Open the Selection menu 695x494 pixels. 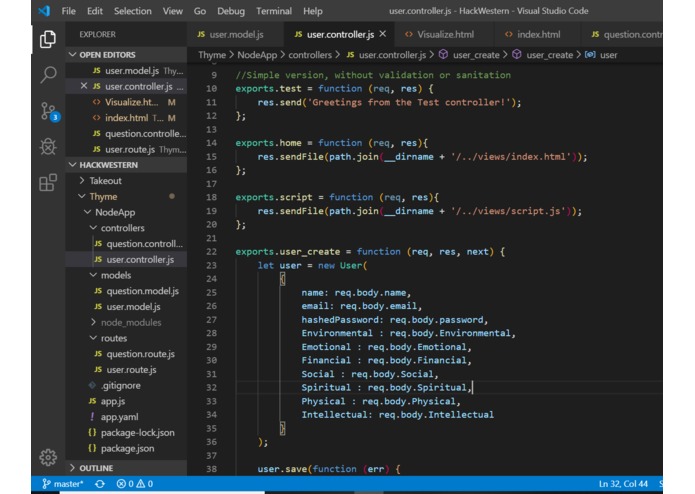tap(132, 11)
